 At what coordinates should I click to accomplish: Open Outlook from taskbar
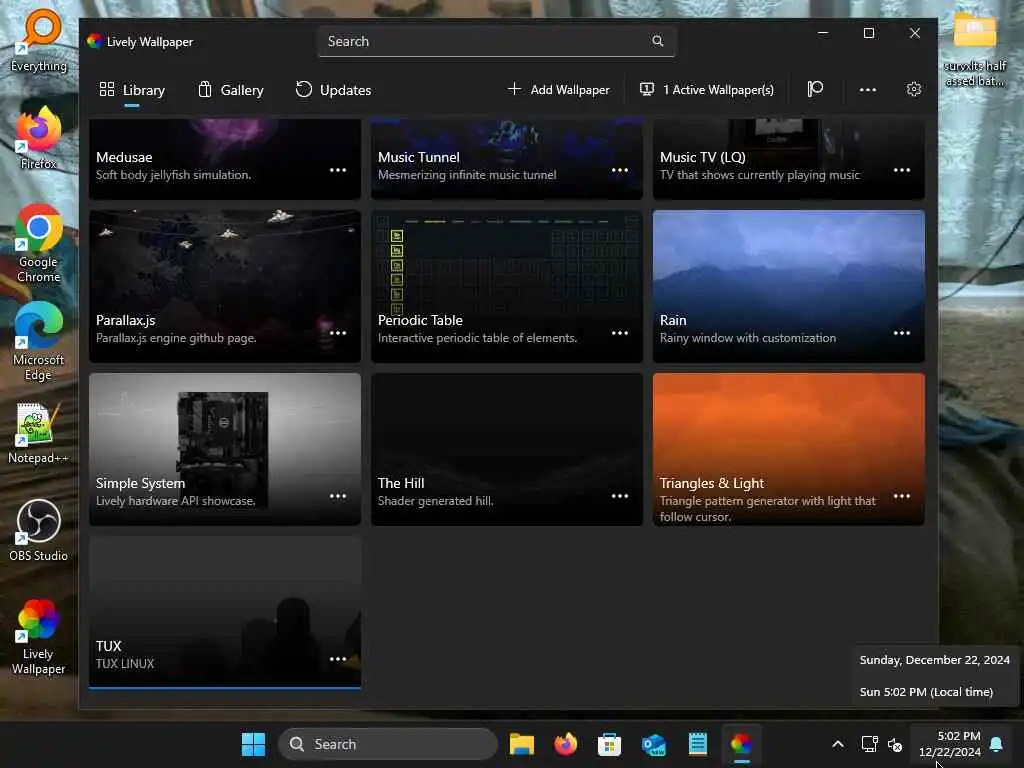(x=654, y=744)
